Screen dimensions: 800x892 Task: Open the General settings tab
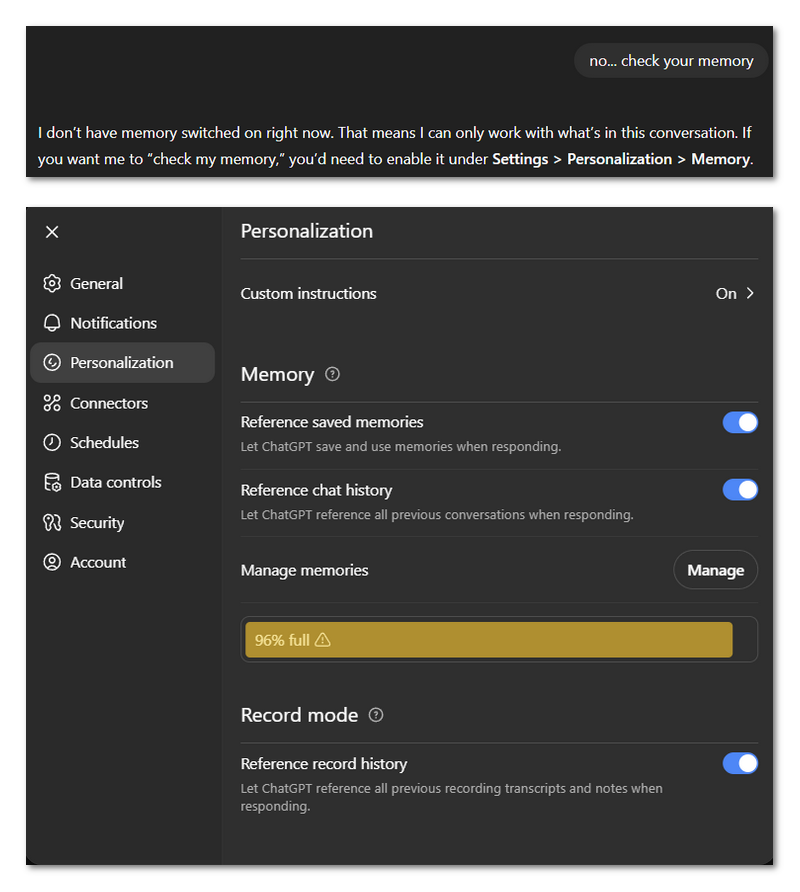tap(122, 283)
